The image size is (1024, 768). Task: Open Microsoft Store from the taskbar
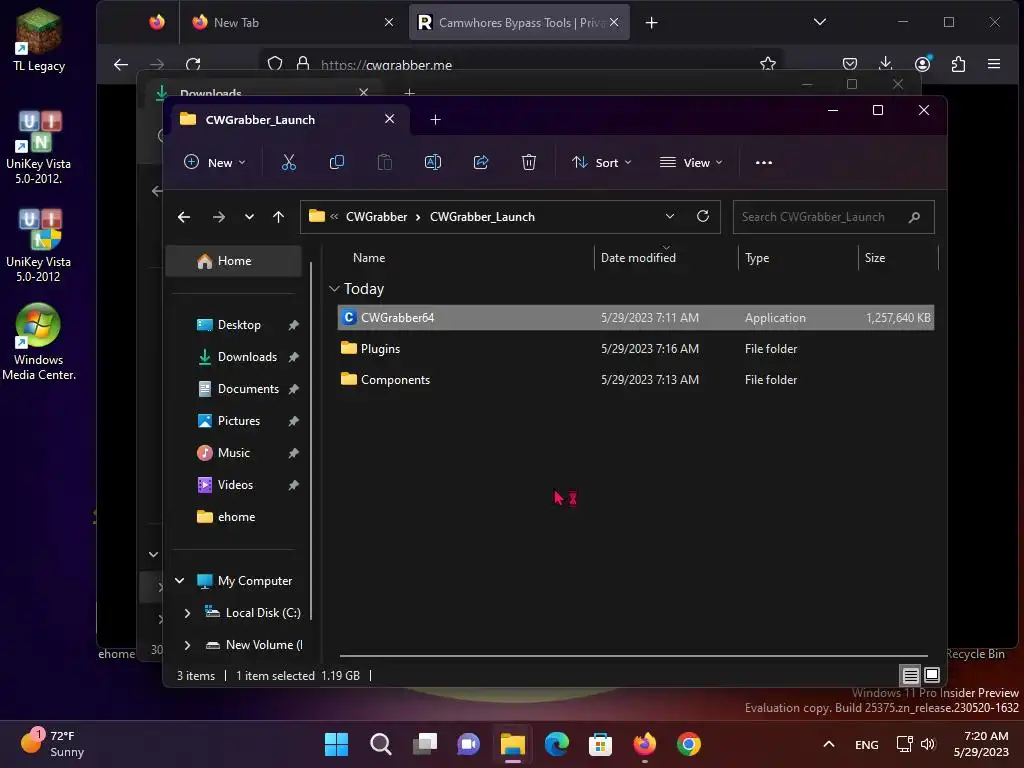tap(600, 744)
